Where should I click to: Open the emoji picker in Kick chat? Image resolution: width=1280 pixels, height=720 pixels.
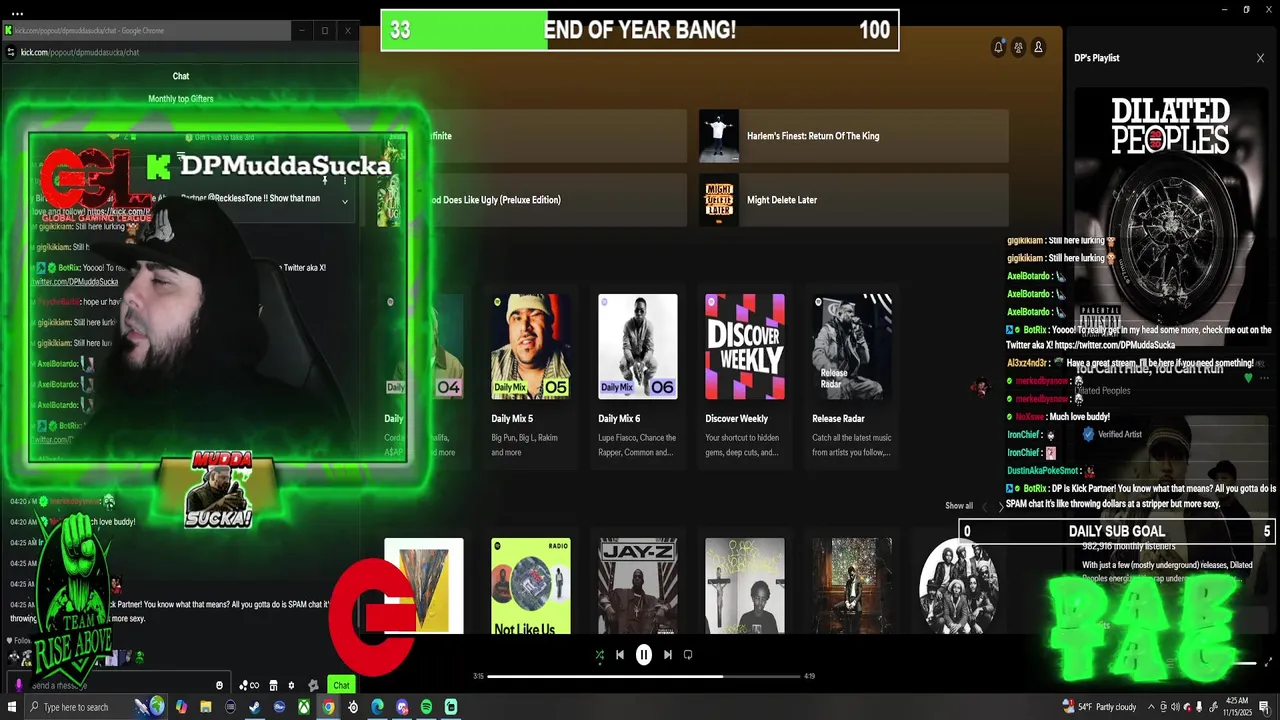(219, 685)
